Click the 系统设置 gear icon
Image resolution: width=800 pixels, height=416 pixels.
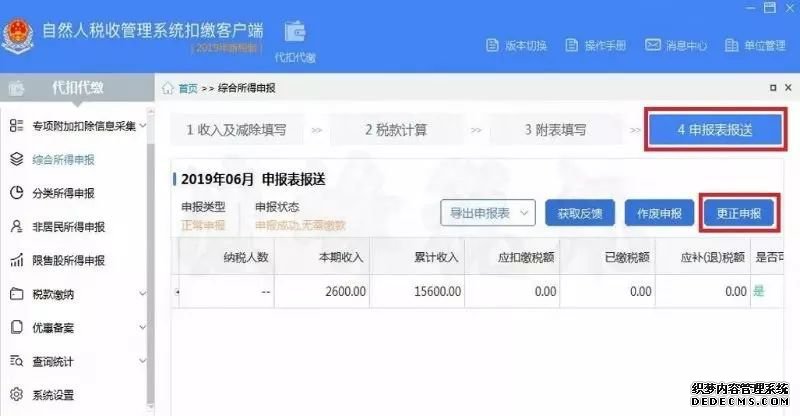16,395
